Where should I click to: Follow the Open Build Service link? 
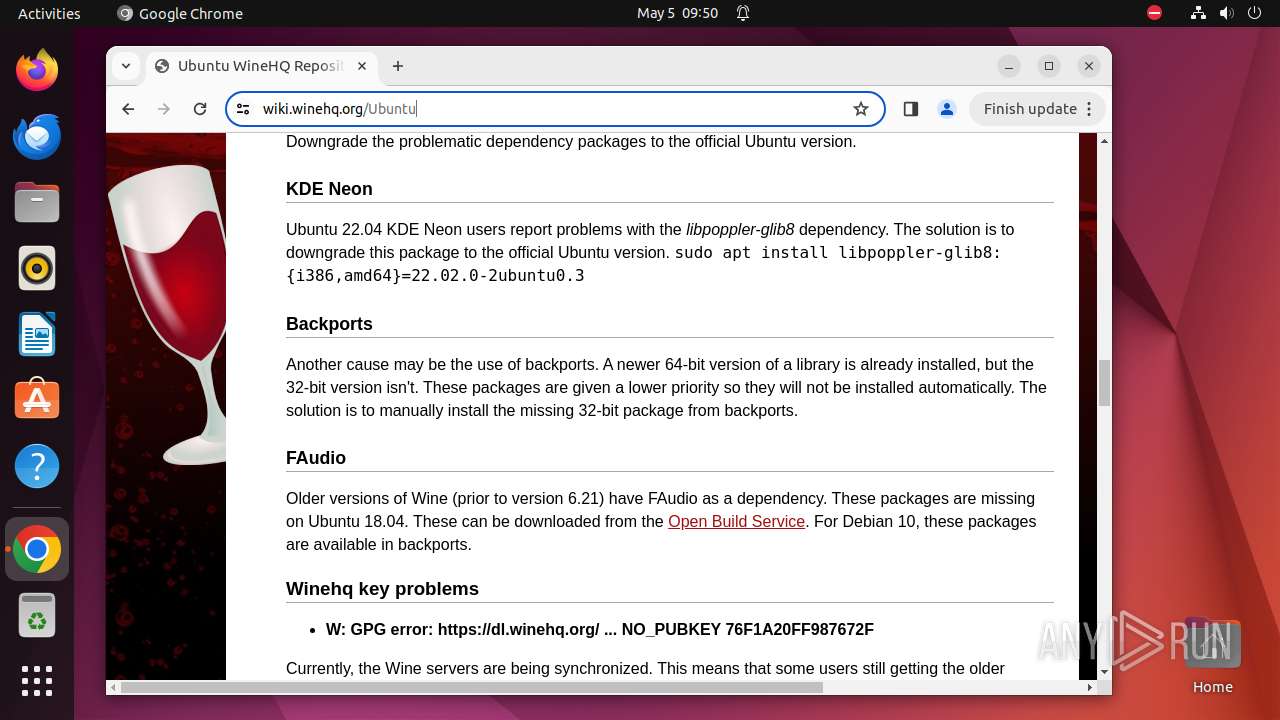736,521
